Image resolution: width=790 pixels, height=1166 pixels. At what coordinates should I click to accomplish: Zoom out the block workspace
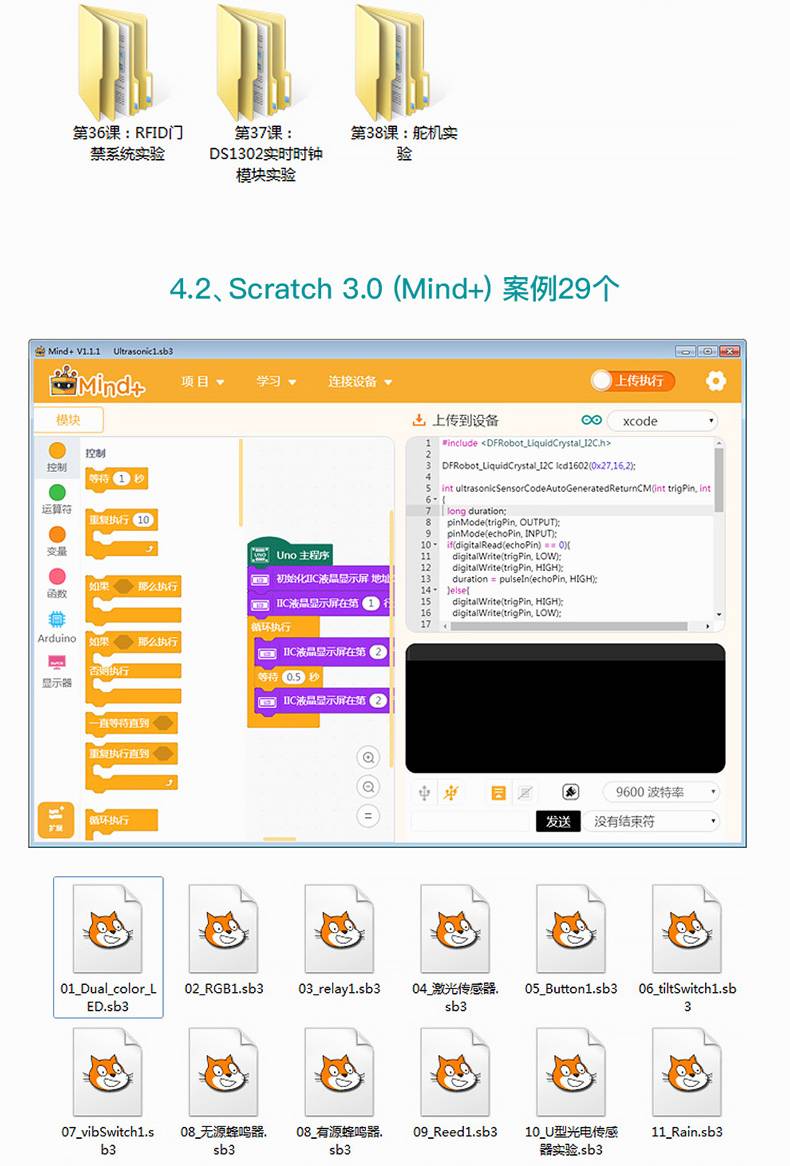click(x=368, y=787)
